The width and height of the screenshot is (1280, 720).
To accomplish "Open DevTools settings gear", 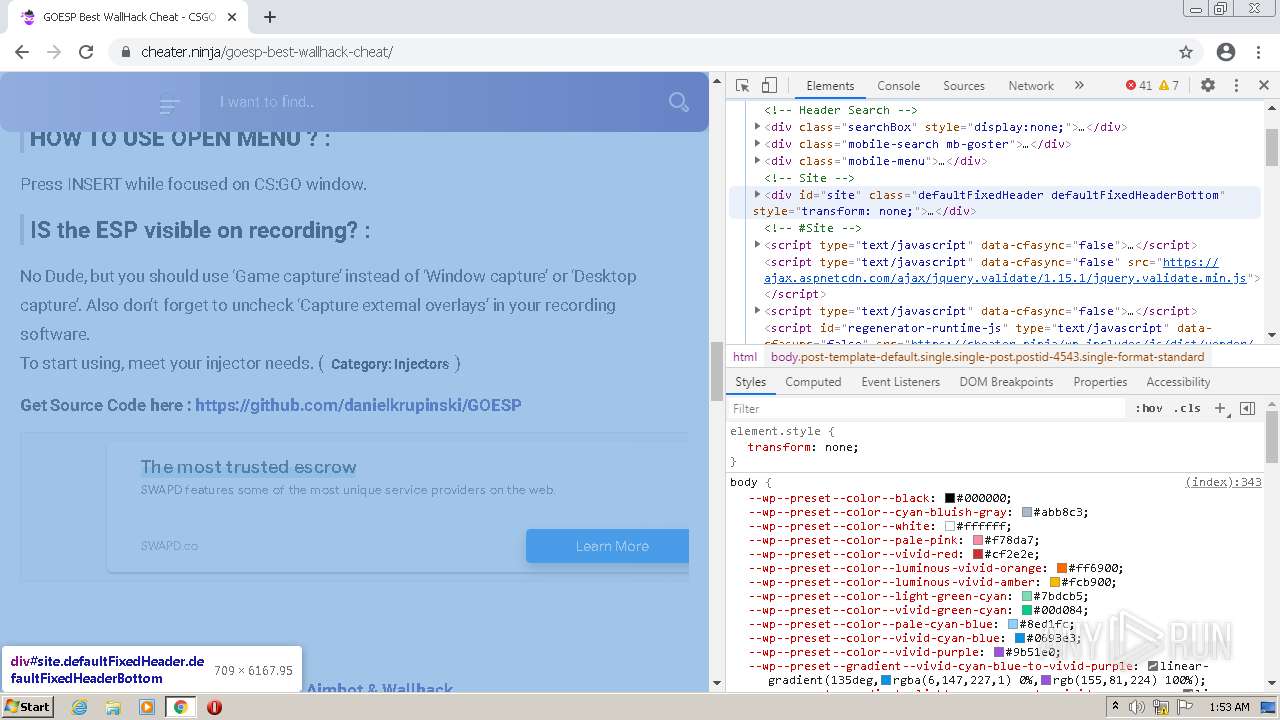I will click(1208, 86).
